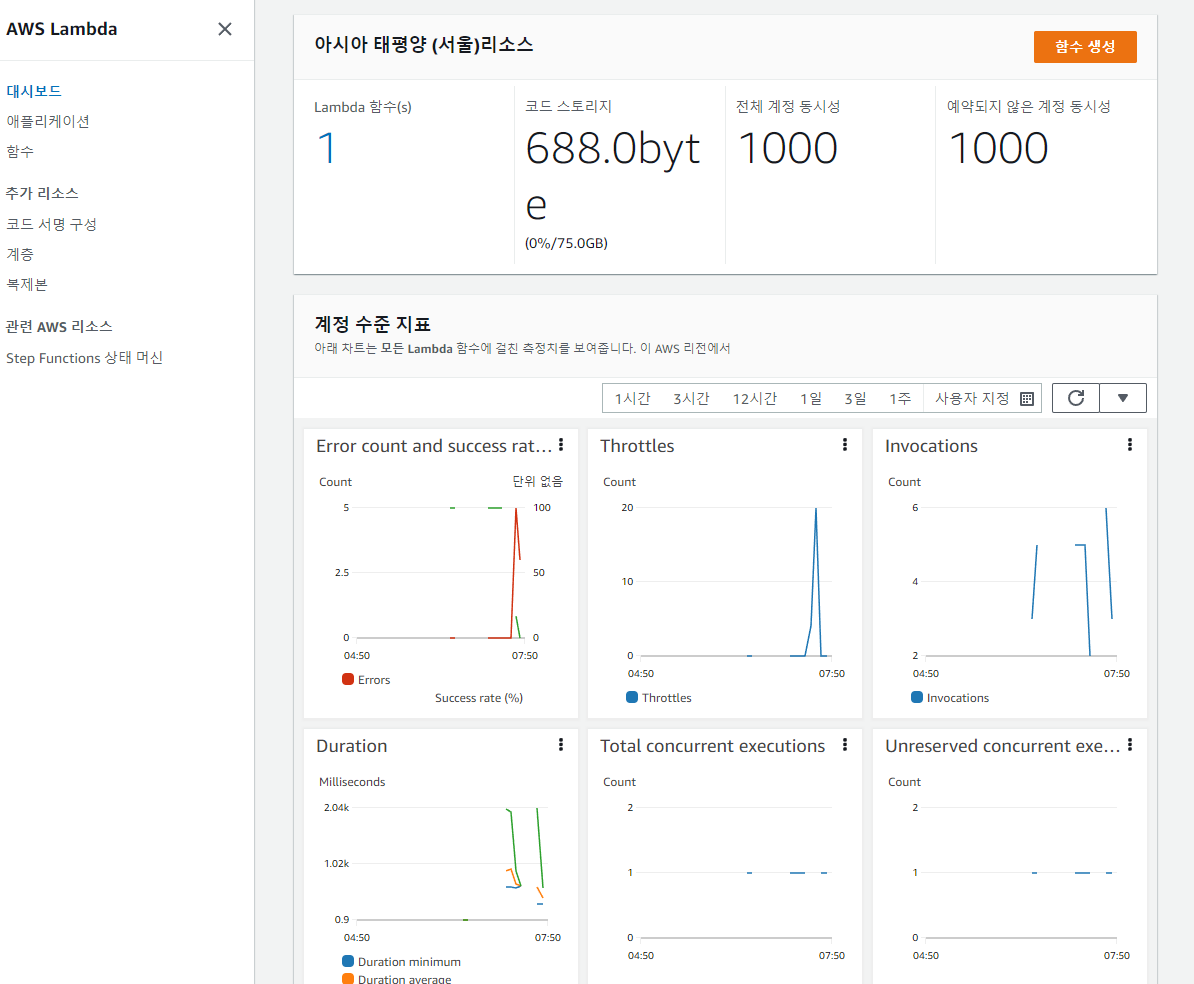Image resolution: width=1194 pixels, height=984 pixels.
Task: Open Total concurrent executions widget menu
Action: pyautogui.click(x=844, y=745)
